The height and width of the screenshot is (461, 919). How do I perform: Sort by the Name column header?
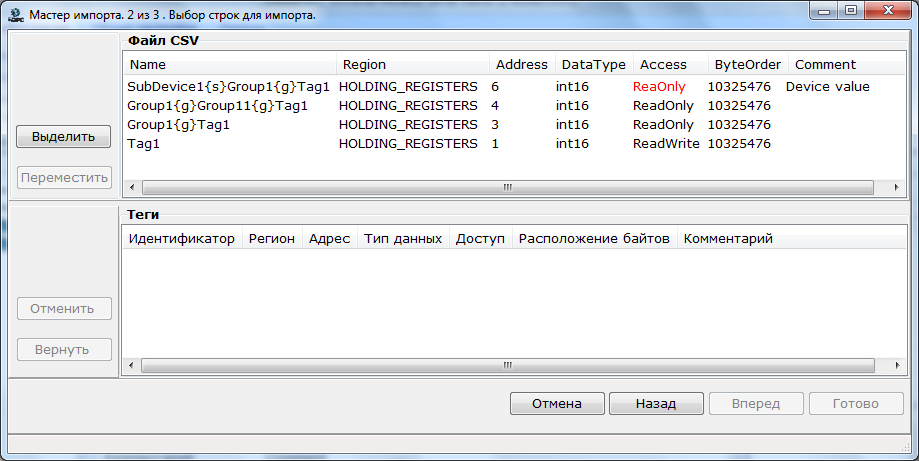point(230,64)
